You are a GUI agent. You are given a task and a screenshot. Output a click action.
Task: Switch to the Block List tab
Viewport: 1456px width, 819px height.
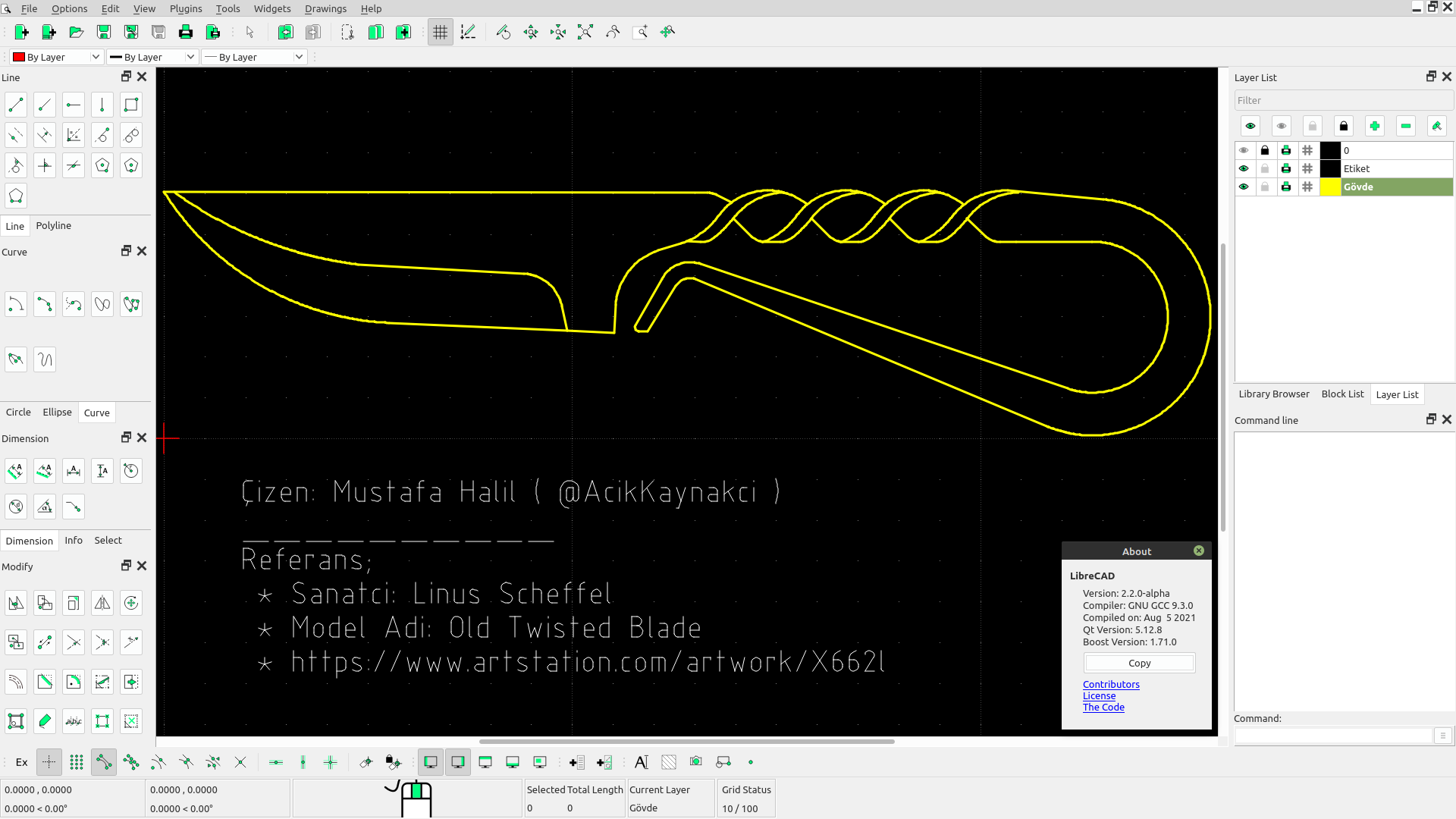(1342, 394)
